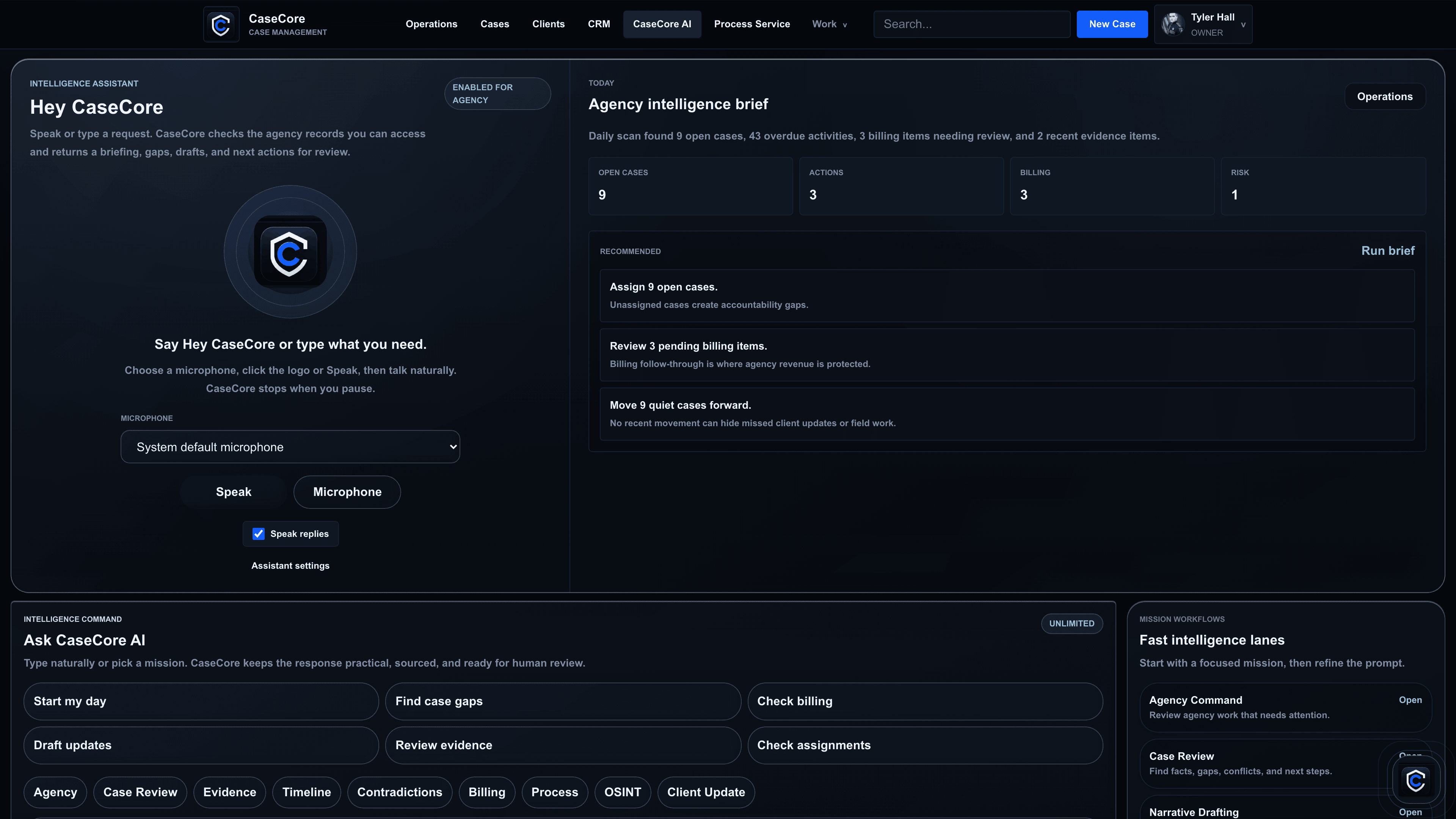Screen dimensions: 1456x819
Task: Click the Speak button
Action: click(x=234, y=492)
